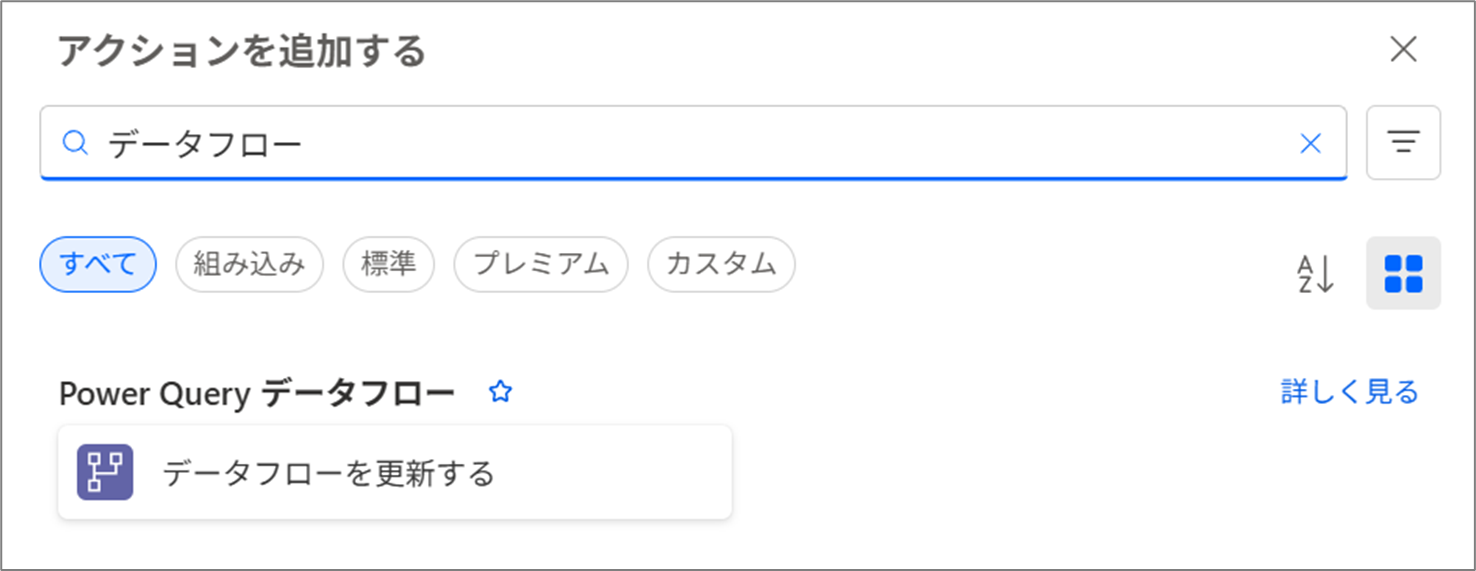Close the アクションを追加する panel
The width and height of the screenshot is (1476, 571).
(1404, 49)
